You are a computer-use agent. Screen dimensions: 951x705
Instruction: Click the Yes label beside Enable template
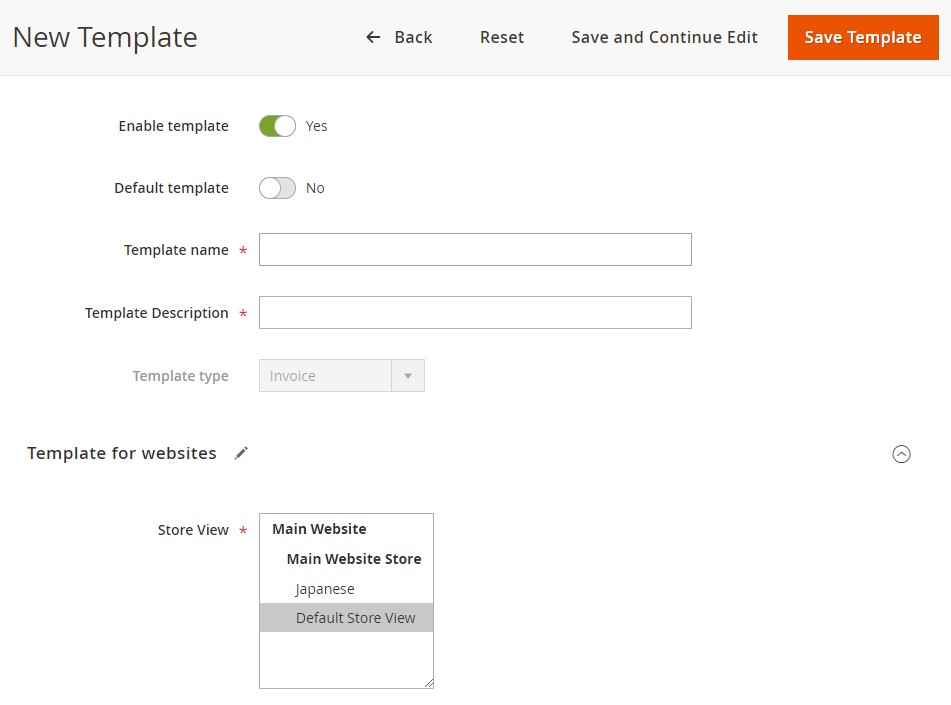point(316,126)
